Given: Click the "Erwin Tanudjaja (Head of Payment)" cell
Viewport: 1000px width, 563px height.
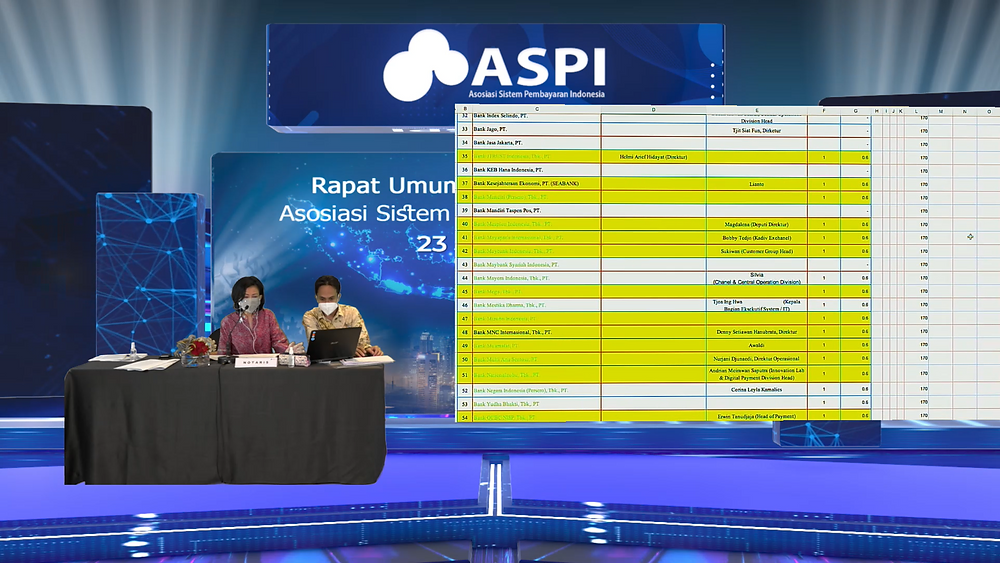Looking at the screenshot, I should (x=756, y=416).
